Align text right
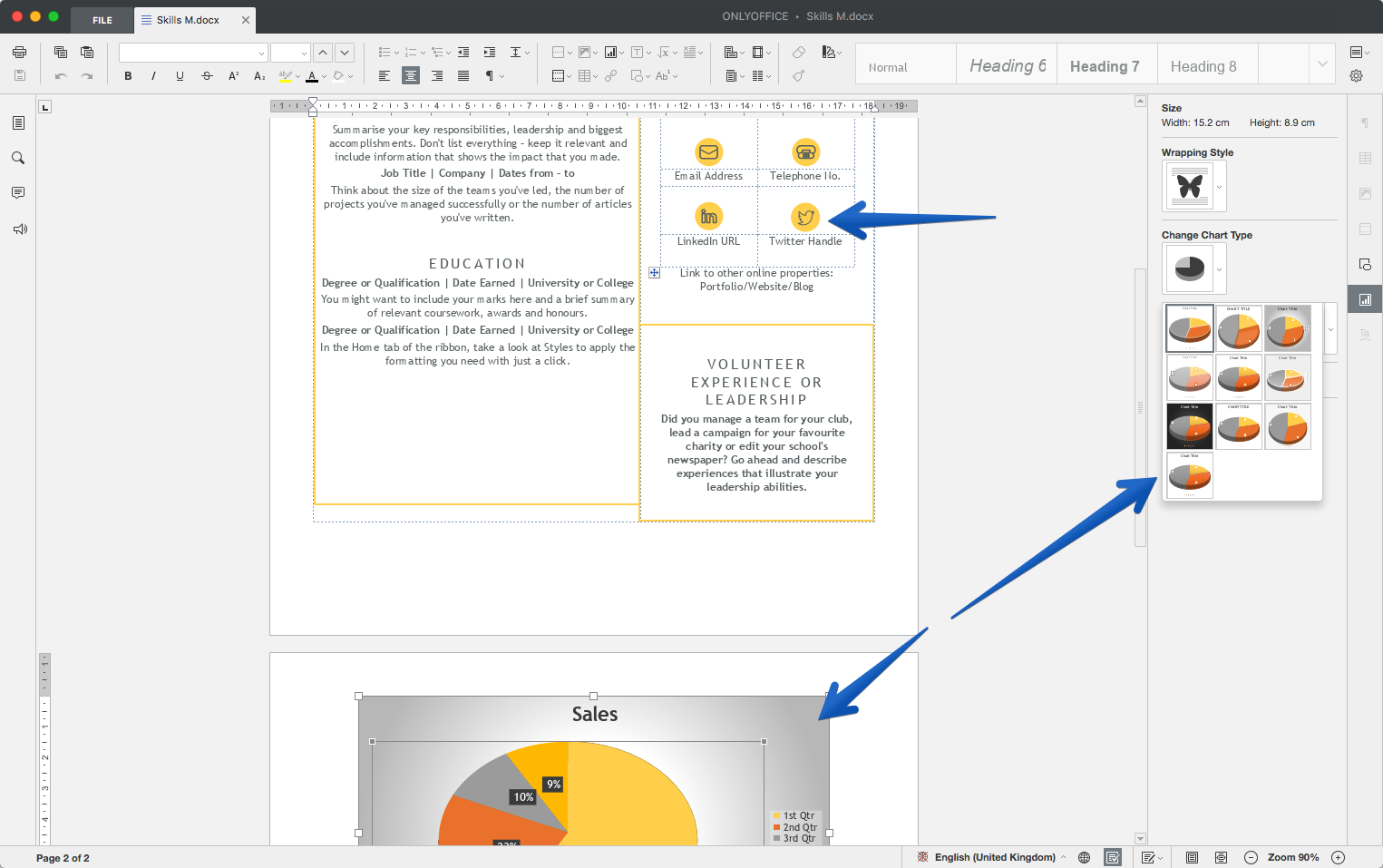The height and width of the screenshot is (868, 1383). (437, 76)
